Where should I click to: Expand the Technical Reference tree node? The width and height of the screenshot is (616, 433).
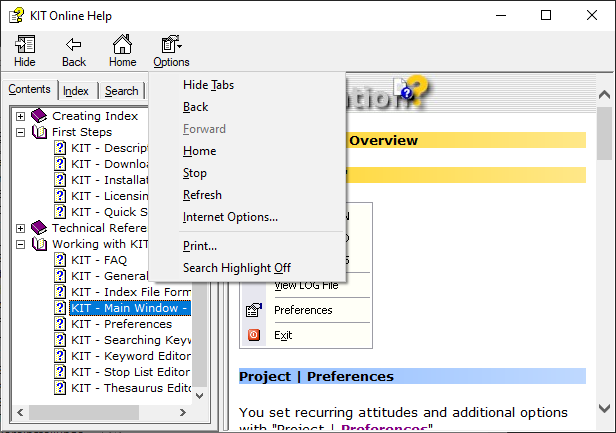pos(21,228)
